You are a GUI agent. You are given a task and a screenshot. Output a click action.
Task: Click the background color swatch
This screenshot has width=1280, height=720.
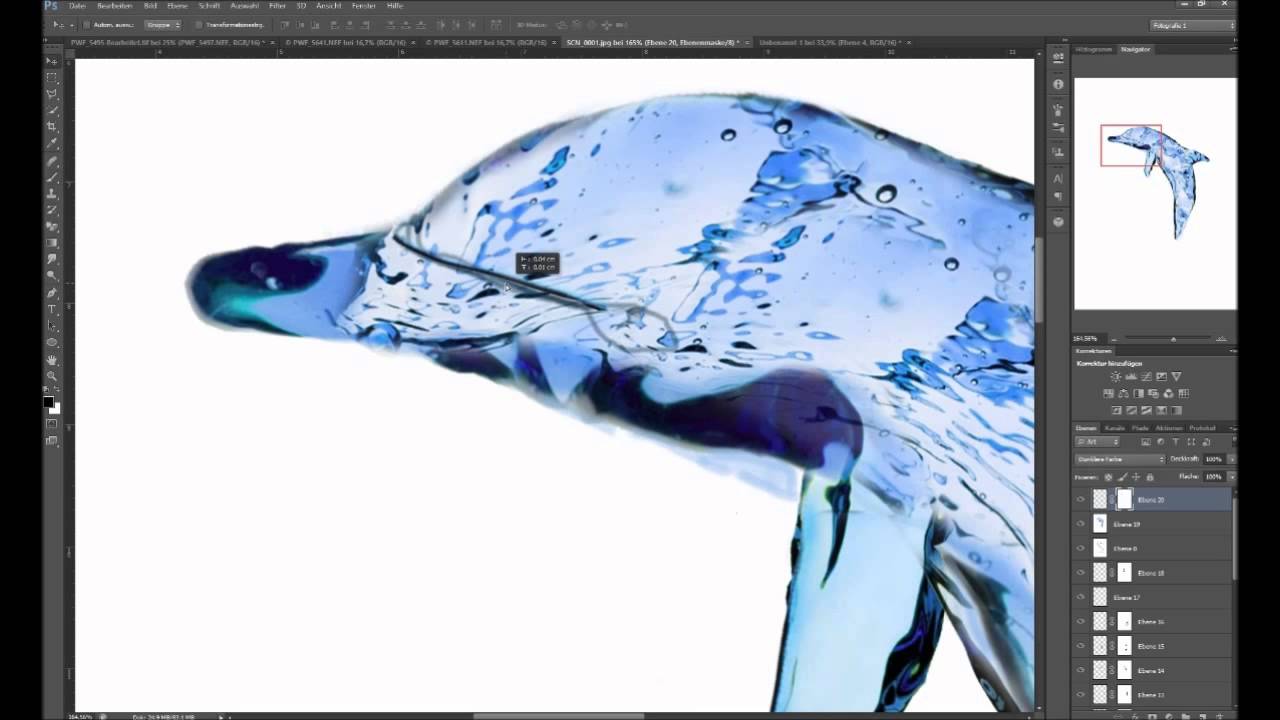(55, 408)
